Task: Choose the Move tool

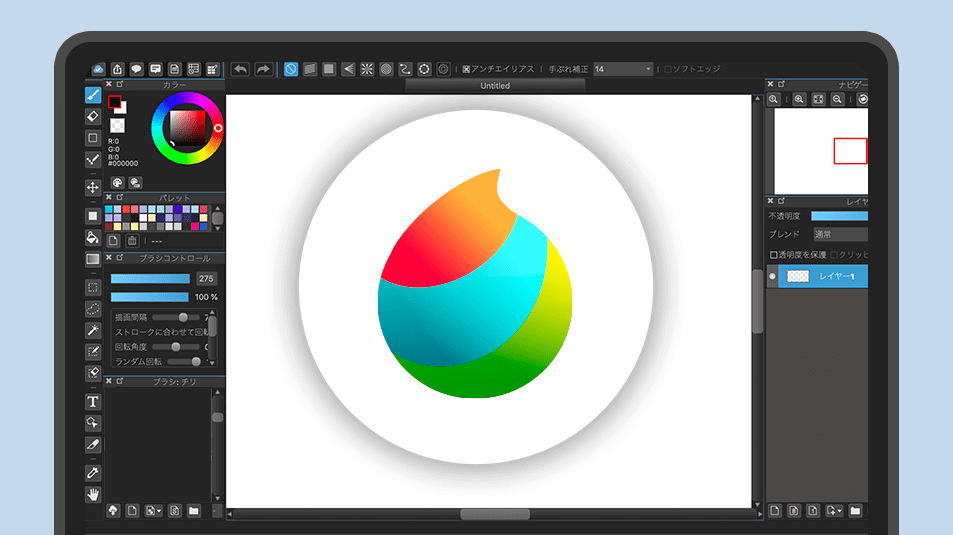Action: (93, 187)
